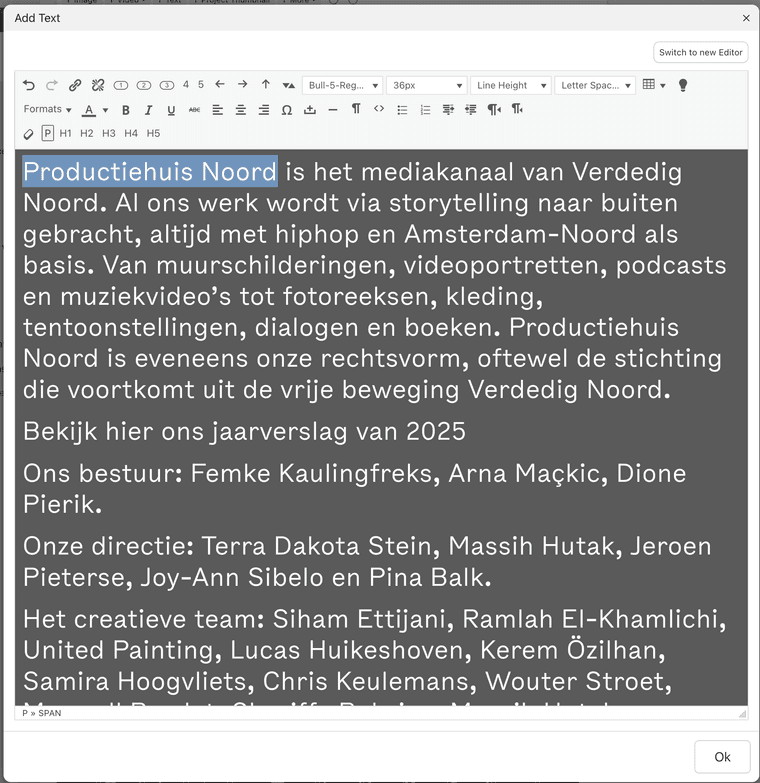Remove link with the broken chain icon

coord(98,85)
